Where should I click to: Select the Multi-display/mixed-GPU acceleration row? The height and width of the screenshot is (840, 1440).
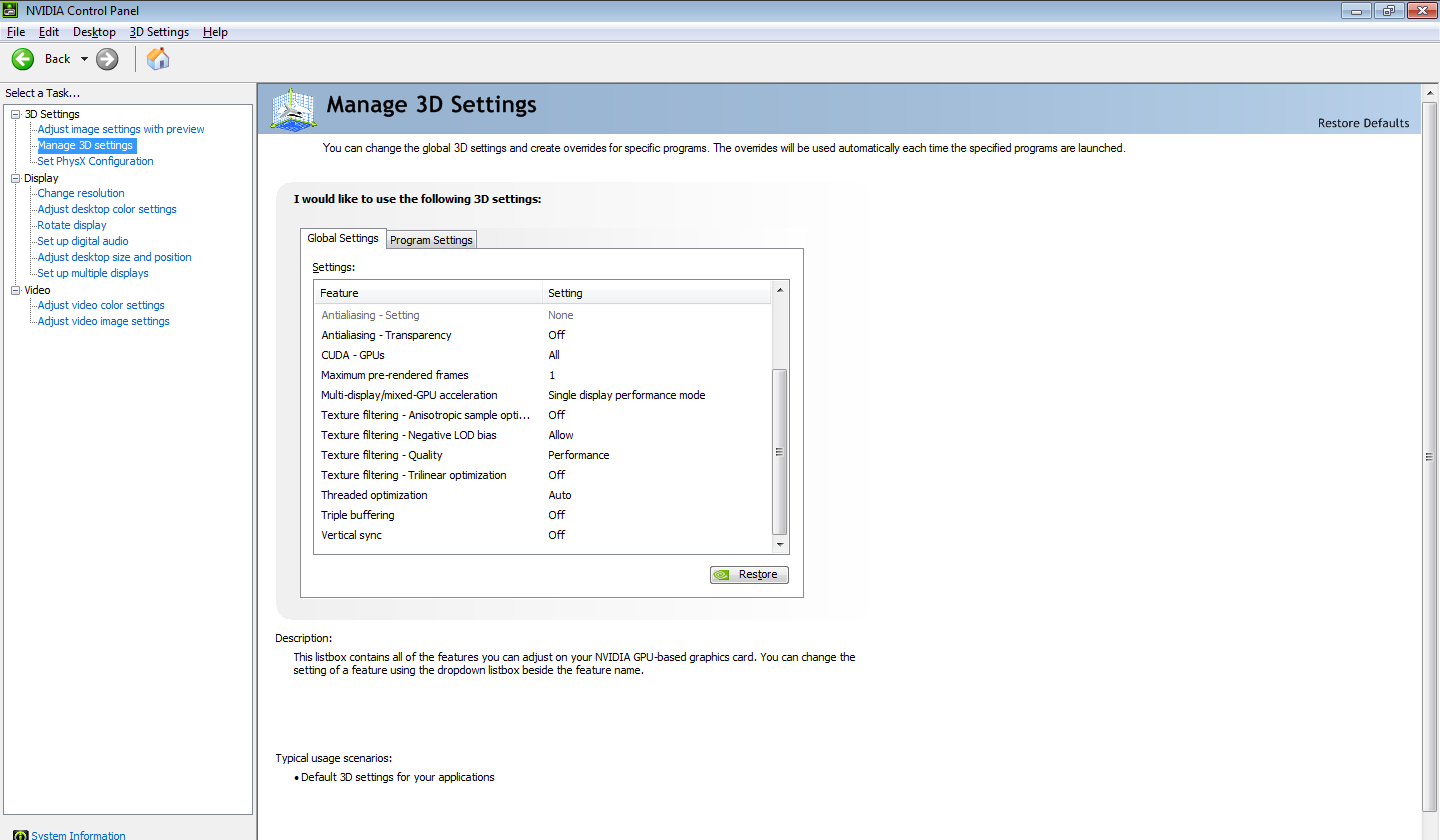[x=543, y=395]
